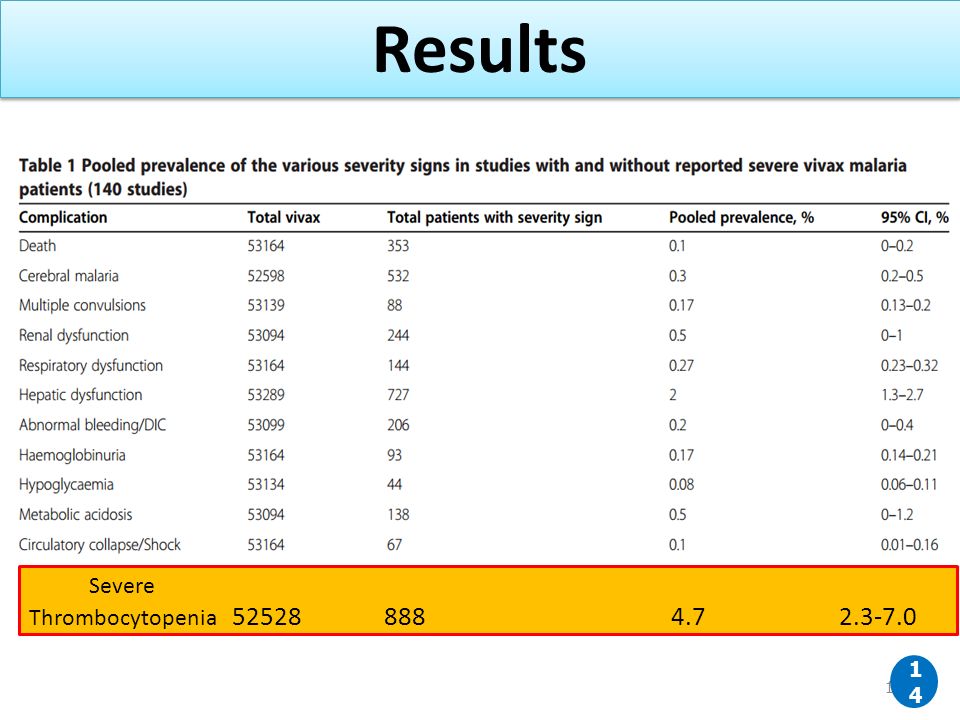This screenshot has height=720, width=960.
Task: Click prevalence 4.7 in highlighted row
Action: coord(688,617)
